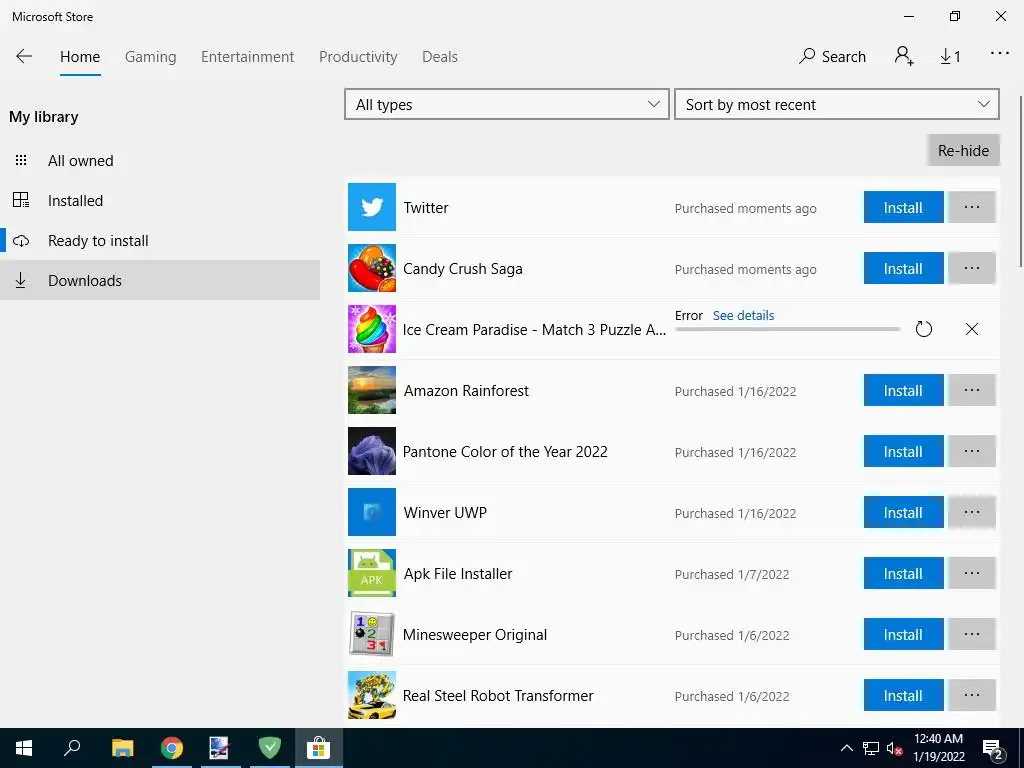This screenshot has width=1024, height=768.
Task: Switch to the Gaming tab
Action: click(151, 57)
